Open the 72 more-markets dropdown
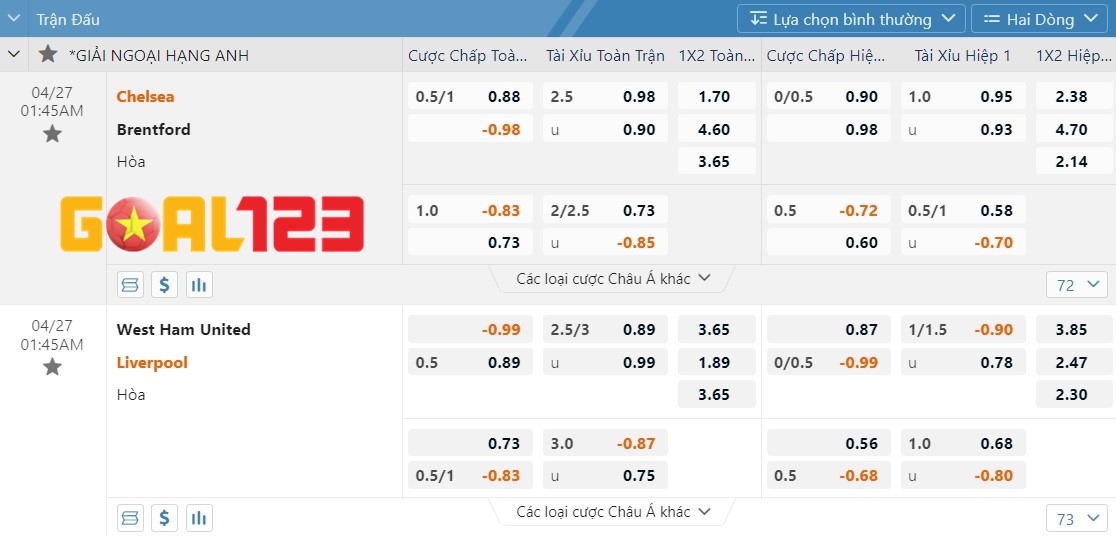The image size is (1116, 536). [1076, 285]
